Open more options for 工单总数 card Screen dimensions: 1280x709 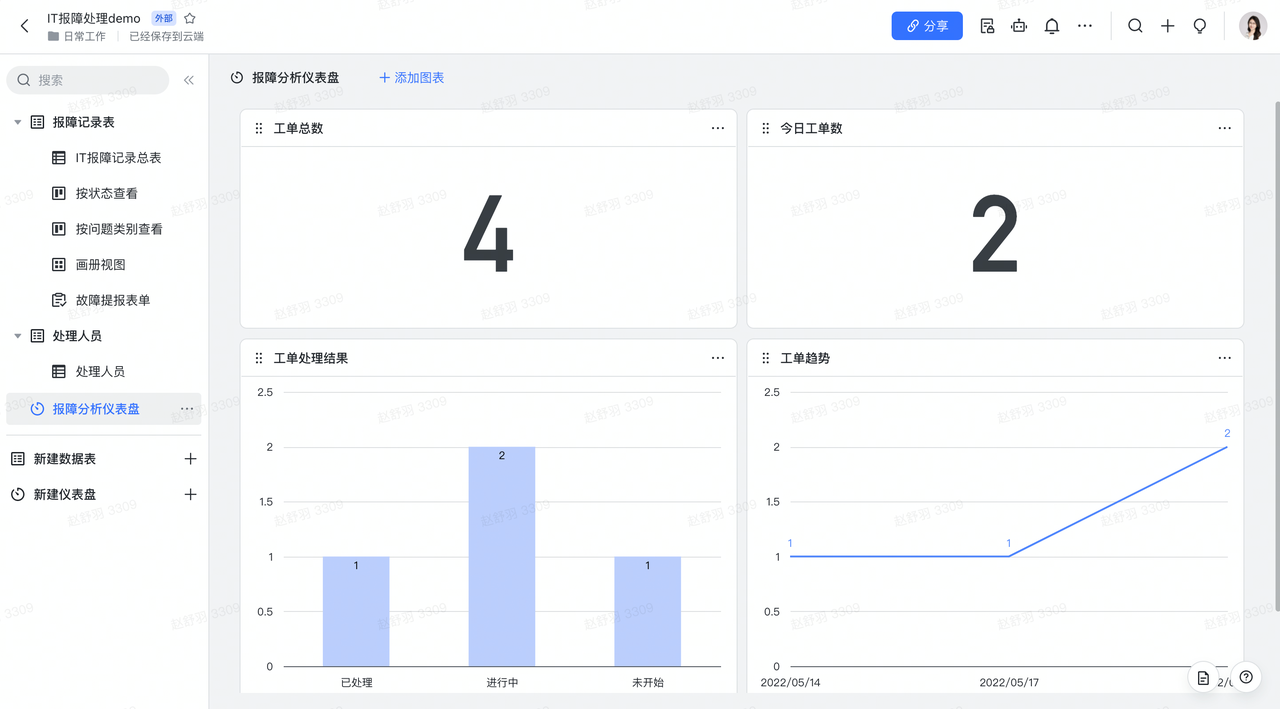click(717, 128)
